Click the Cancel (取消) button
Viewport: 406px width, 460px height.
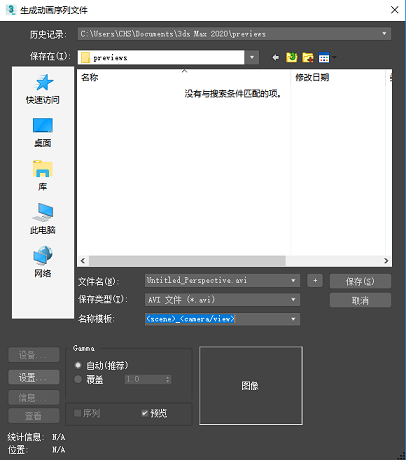click(360, 300)
